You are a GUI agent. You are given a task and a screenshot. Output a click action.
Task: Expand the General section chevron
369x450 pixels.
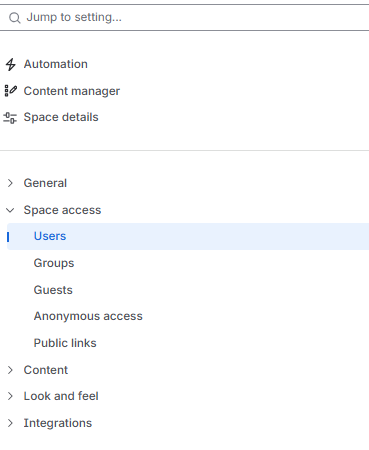[x=10, y=183]
